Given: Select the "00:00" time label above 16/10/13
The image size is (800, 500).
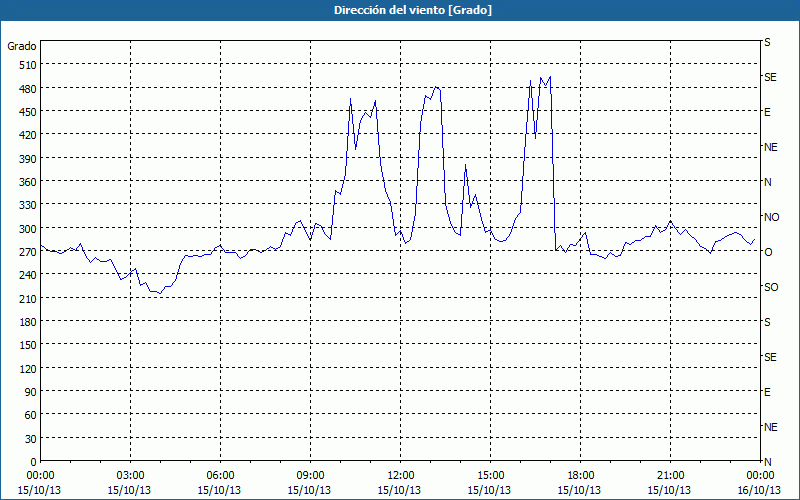Looking at the screenshot, I should coord(760,476).
